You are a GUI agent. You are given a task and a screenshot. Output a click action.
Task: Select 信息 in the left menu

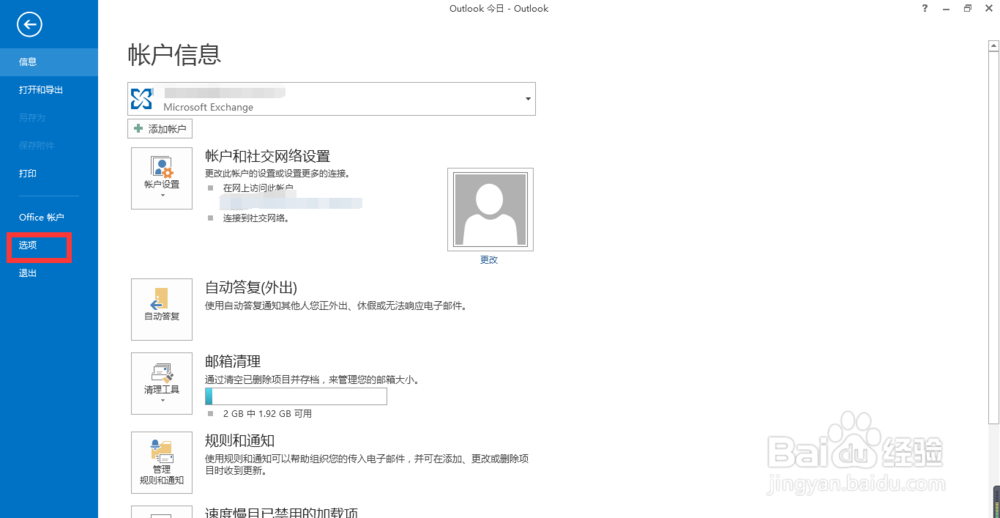coord(49,62)
